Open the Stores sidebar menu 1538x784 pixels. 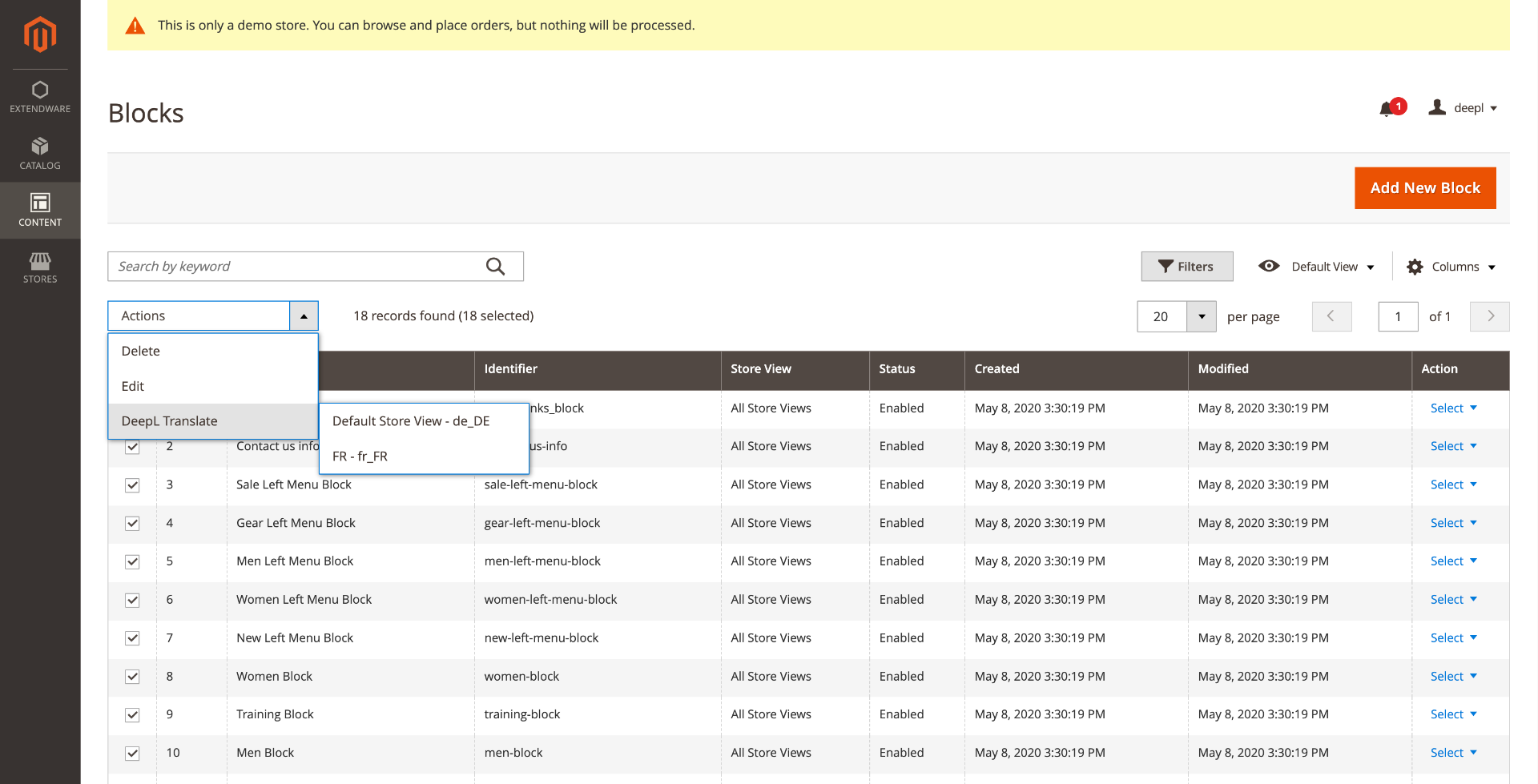tap(40, 267)
